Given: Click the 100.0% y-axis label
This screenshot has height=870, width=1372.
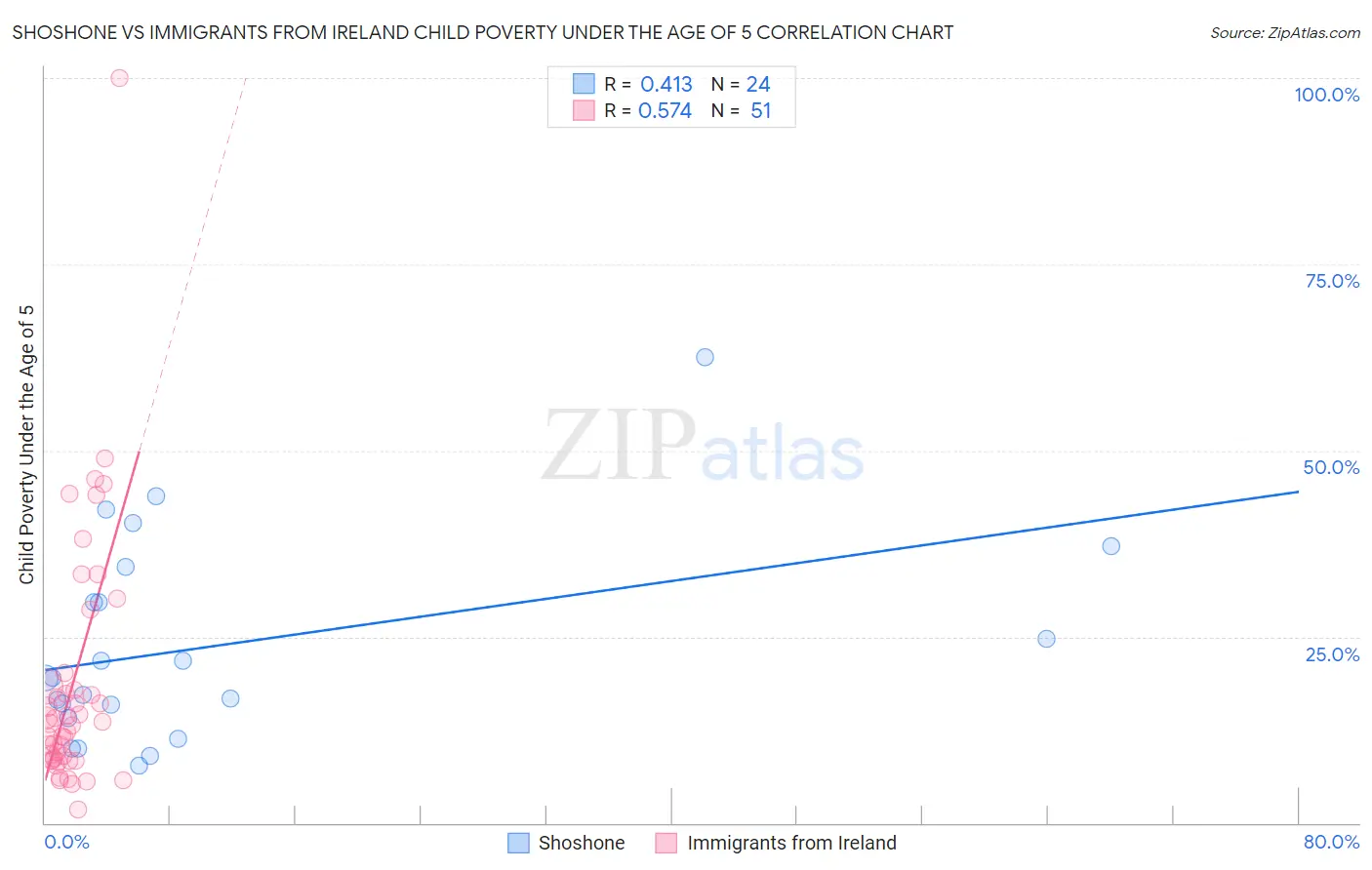Looking at the screenshot, I should [1326, 95].
